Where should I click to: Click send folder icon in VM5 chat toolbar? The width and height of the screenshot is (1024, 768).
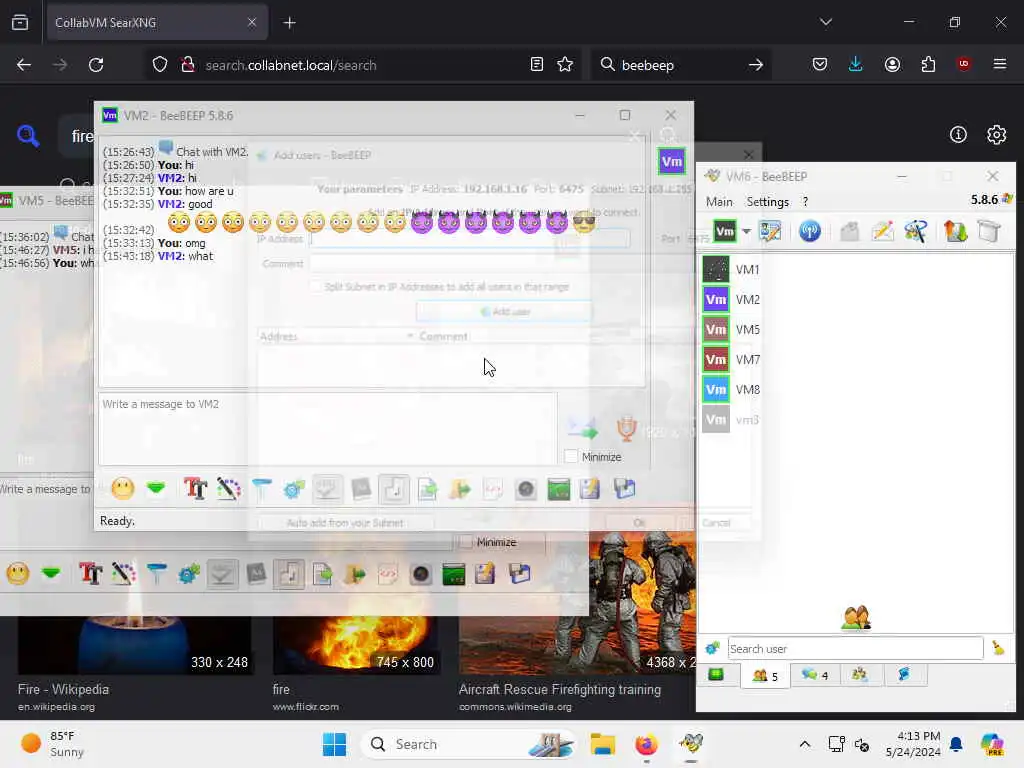pos(355,574)
